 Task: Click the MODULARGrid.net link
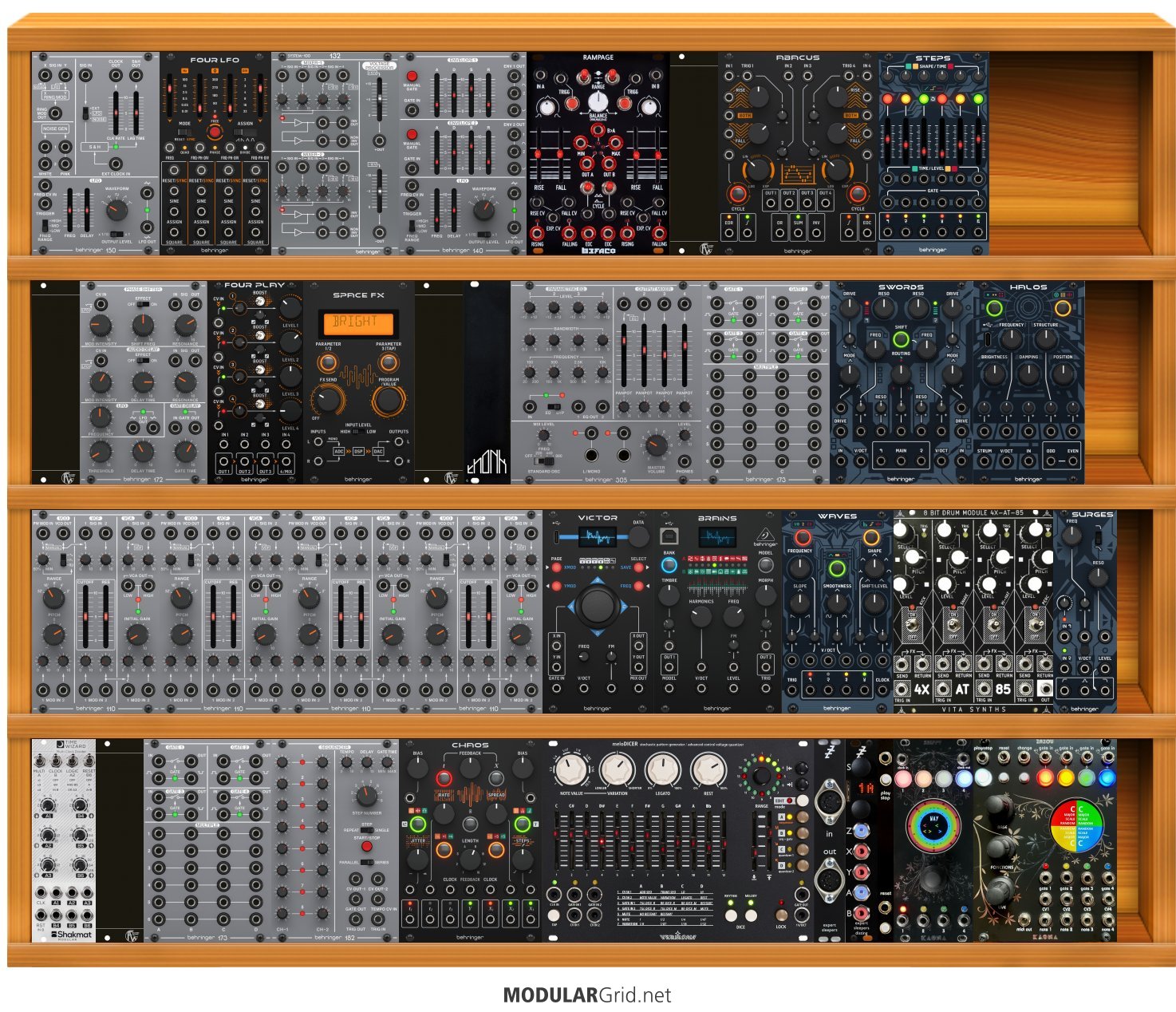tap(587, 995)
